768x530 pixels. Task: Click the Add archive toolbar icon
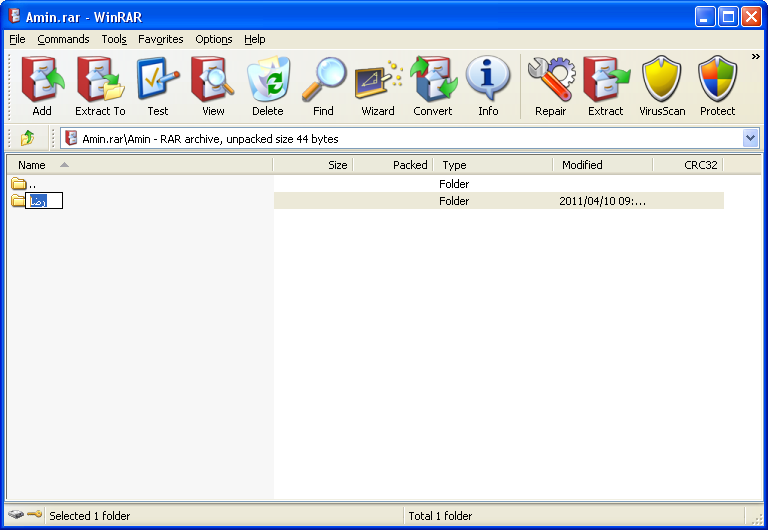(42, 85)
